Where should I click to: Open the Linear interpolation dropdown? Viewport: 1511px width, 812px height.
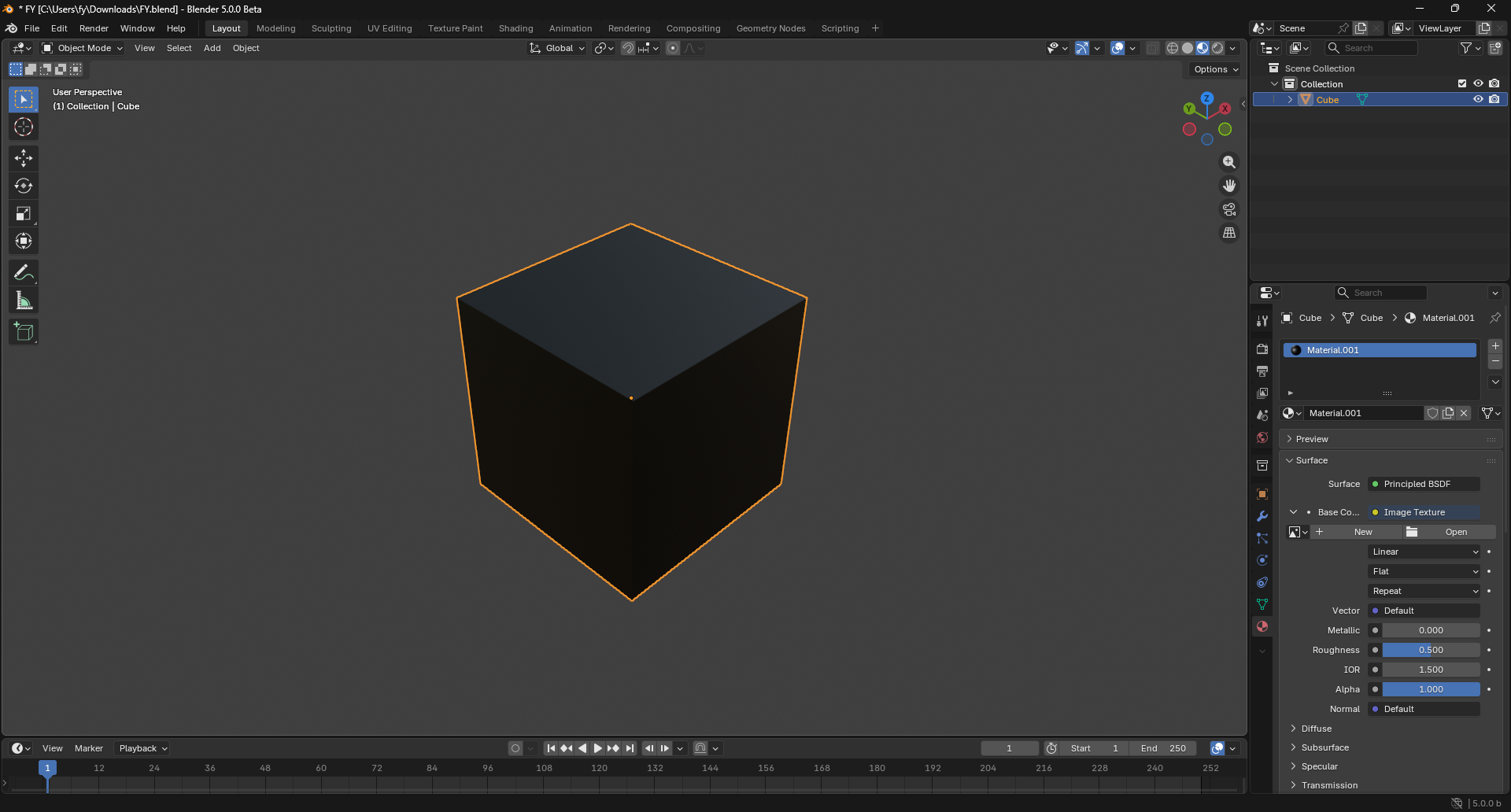pos(1424,552)
